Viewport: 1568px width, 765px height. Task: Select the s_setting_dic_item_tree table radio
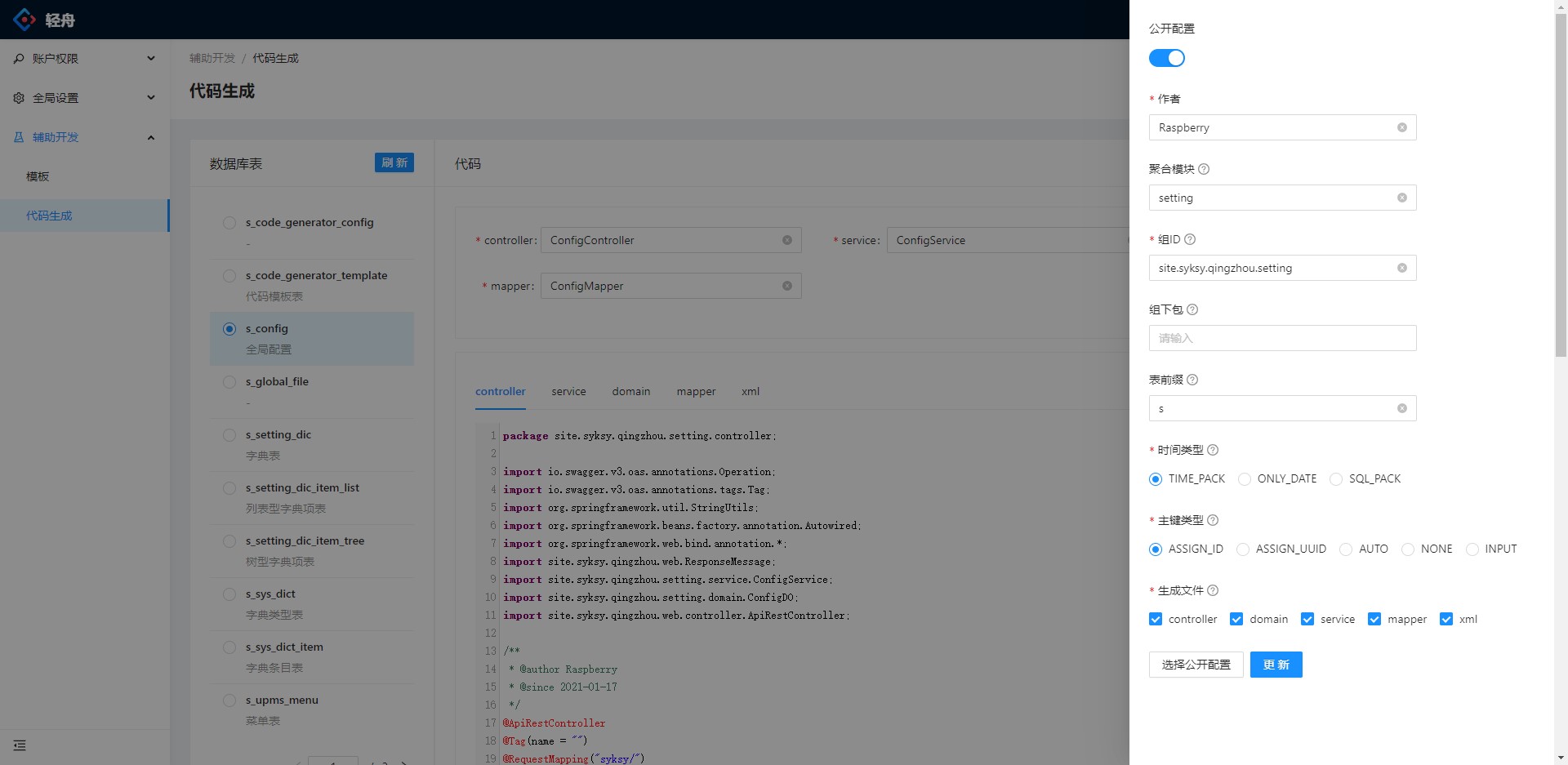tap(229, 541)
